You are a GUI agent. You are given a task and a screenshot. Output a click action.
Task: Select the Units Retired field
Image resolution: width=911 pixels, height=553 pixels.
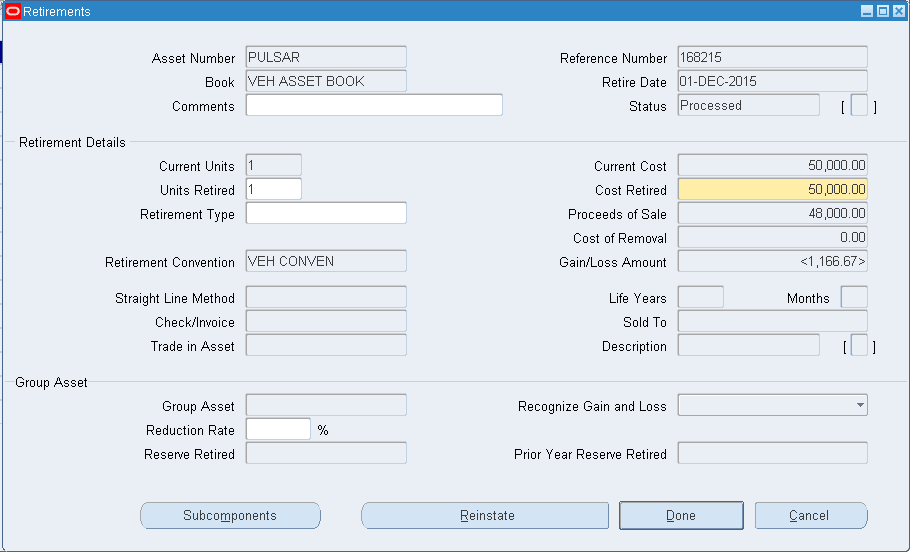(273, 189)
